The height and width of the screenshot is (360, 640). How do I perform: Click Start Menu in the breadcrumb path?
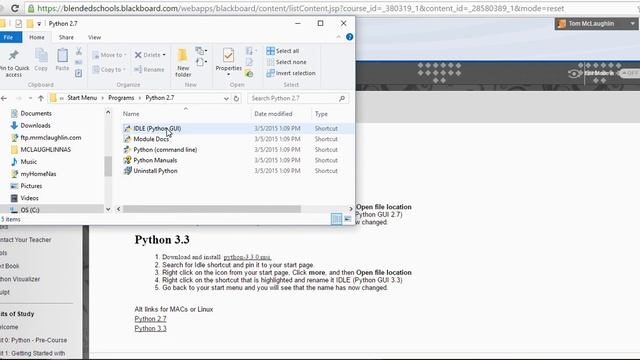(82, 98)
